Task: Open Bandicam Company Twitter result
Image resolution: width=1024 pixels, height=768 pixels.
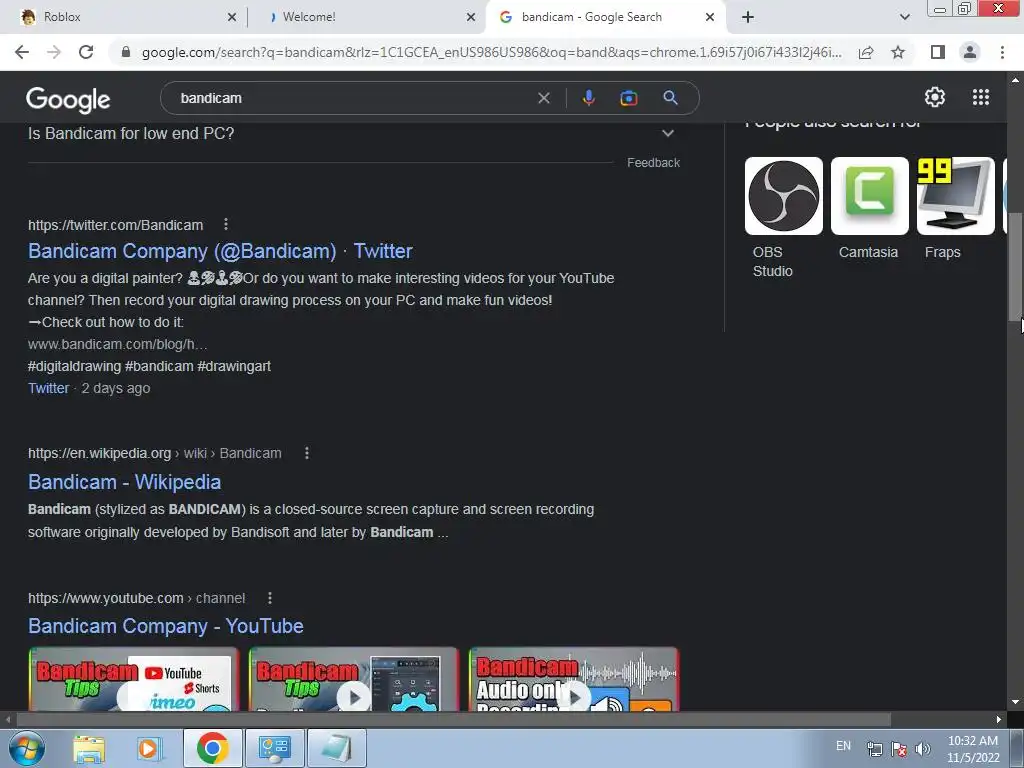Action: click(x=220, y=251)
